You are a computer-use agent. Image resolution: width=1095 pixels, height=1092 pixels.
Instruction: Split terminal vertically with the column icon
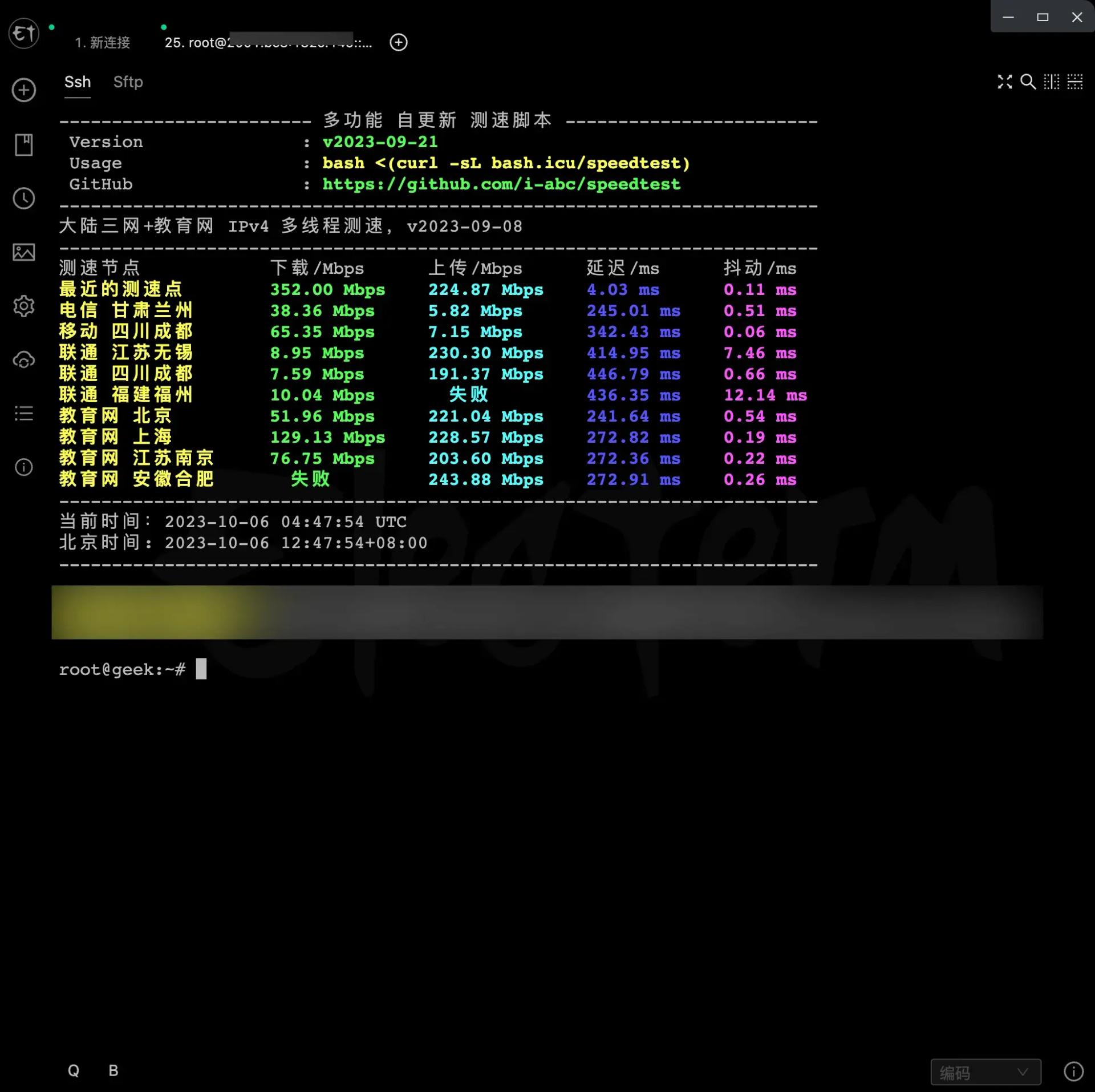coord(1051,82)
